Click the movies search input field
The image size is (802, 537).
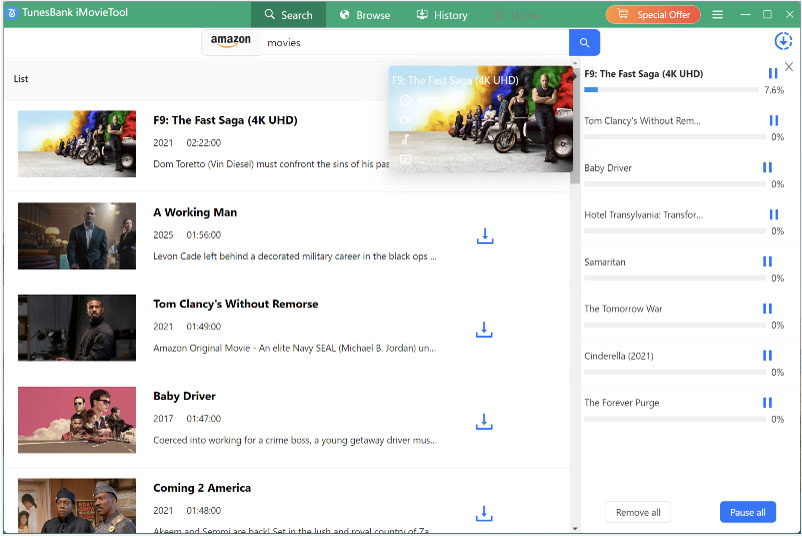[x=414, y=43]
